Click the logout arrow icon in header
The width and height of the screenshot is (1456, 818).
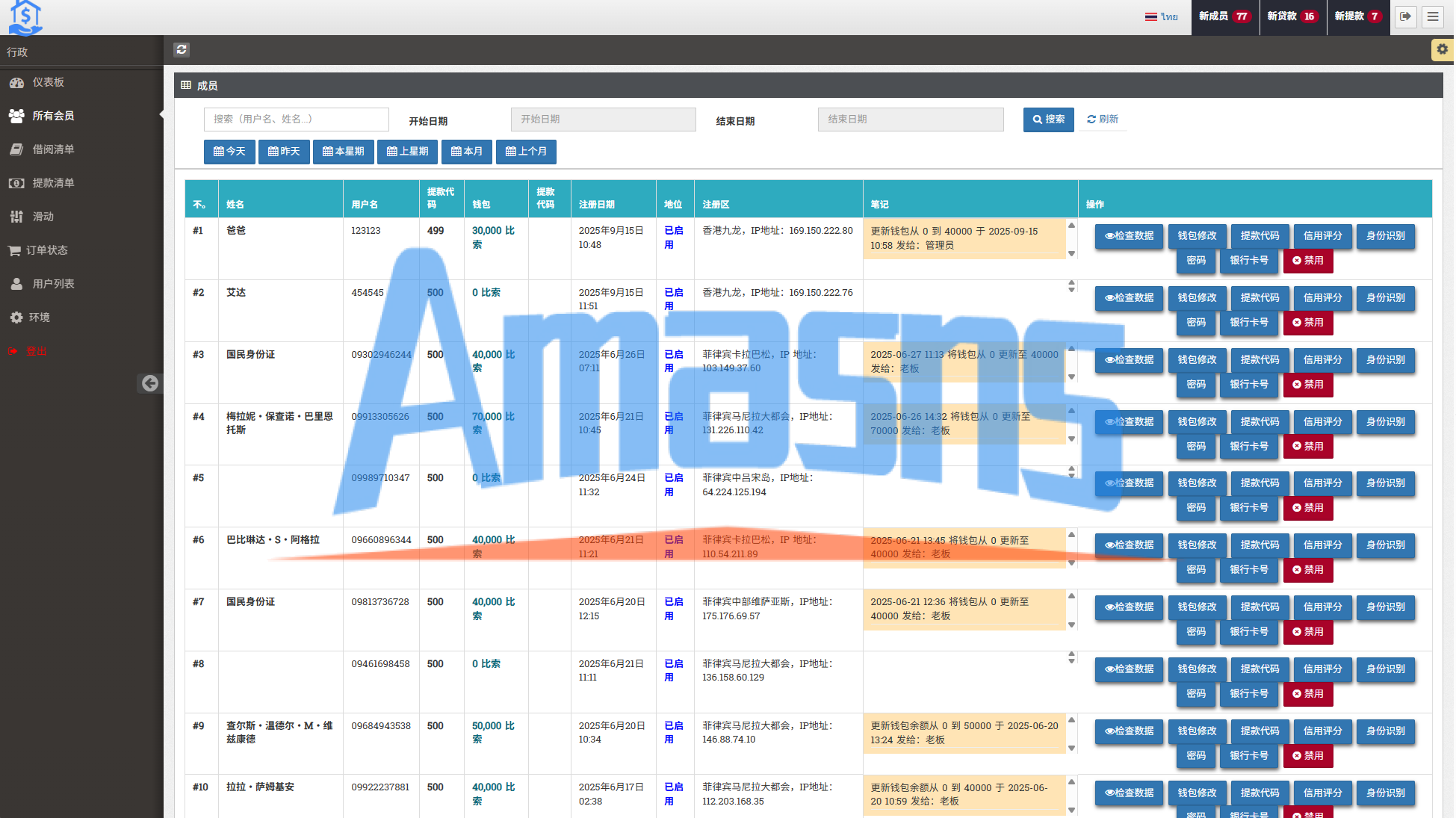click(x=1405, y=16)
